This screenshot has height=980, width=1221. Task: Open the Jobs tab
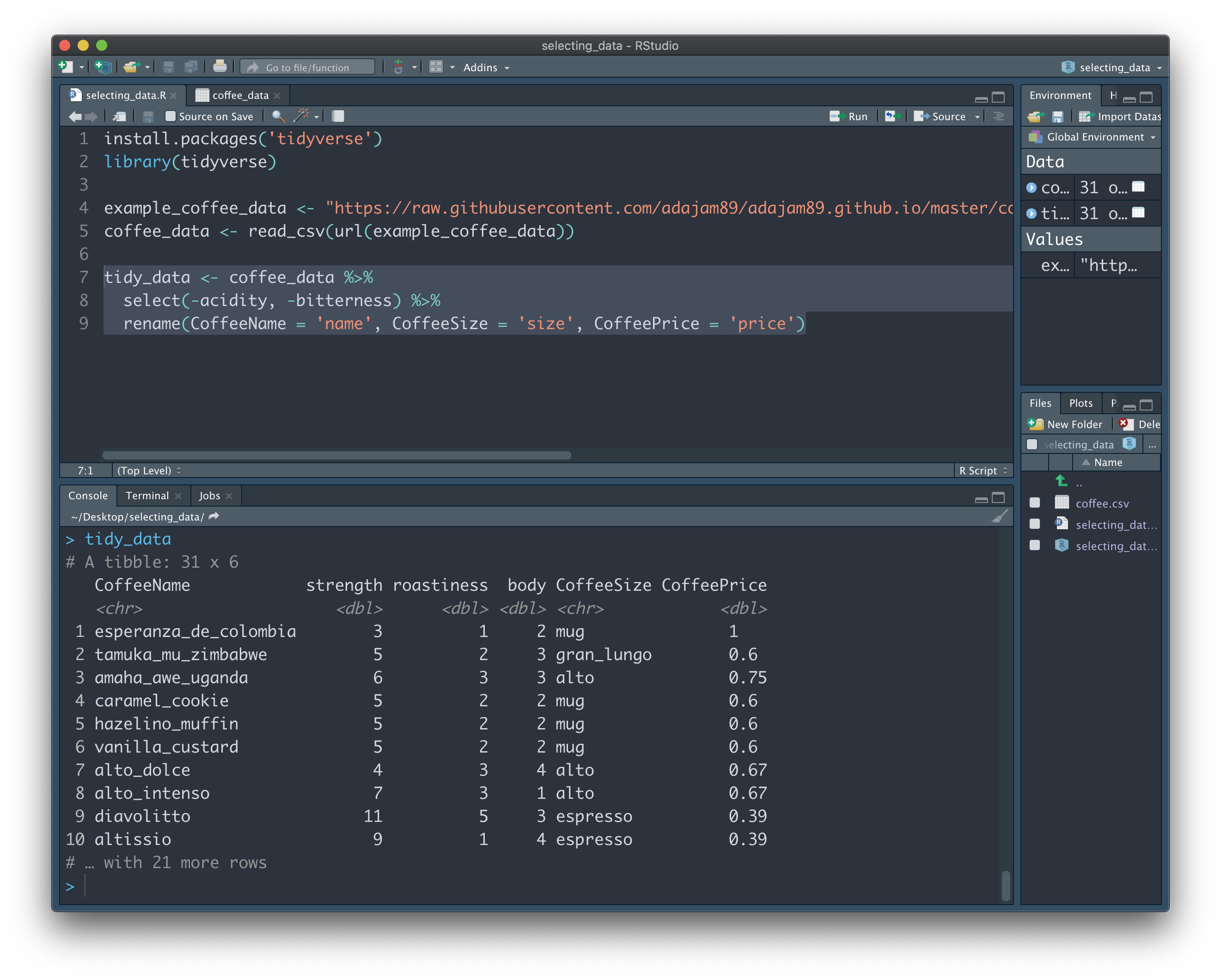pyautogui.click(x=209, y=496)
